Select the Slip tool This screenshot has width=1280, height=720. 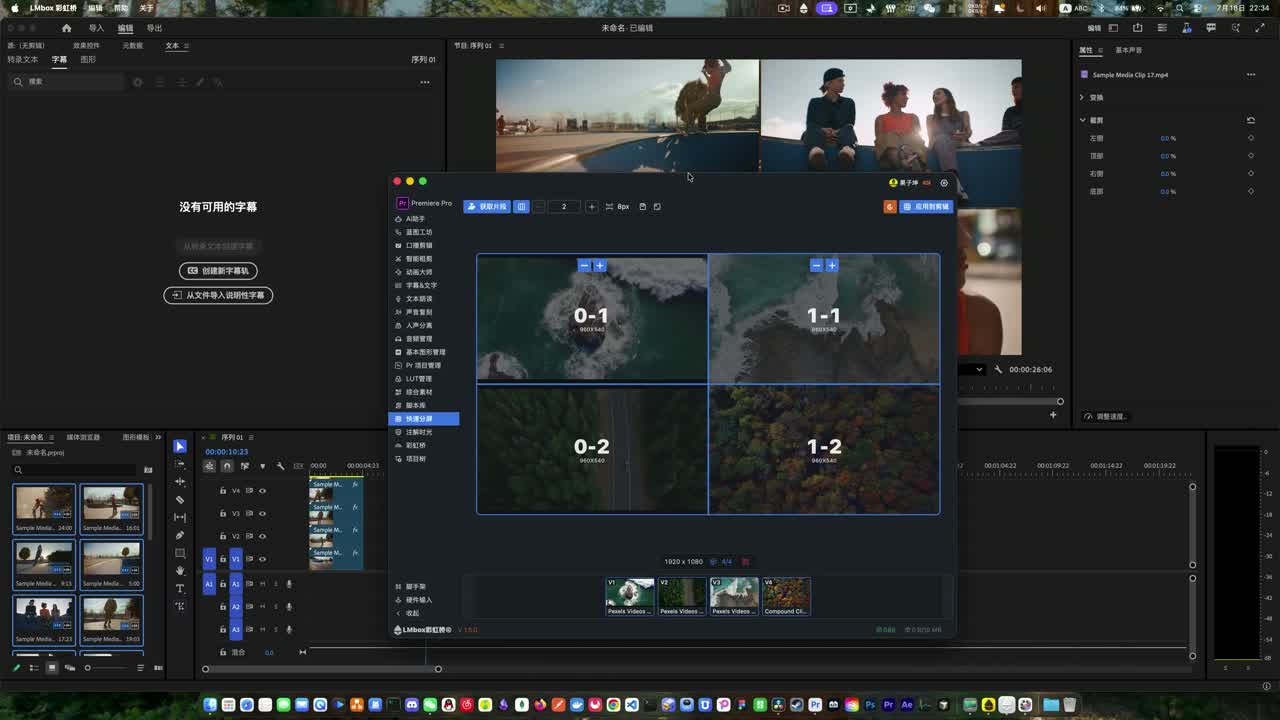click(180, 517)
